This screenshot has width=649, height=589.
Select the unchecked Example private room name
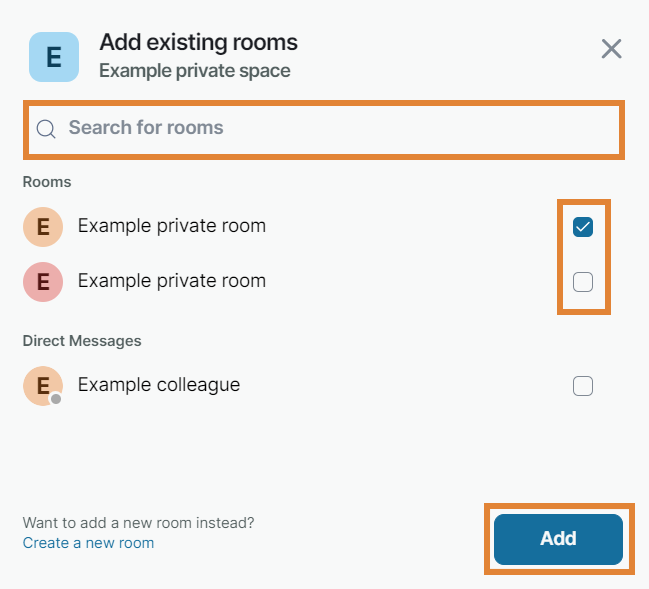[x=172, y=281]
